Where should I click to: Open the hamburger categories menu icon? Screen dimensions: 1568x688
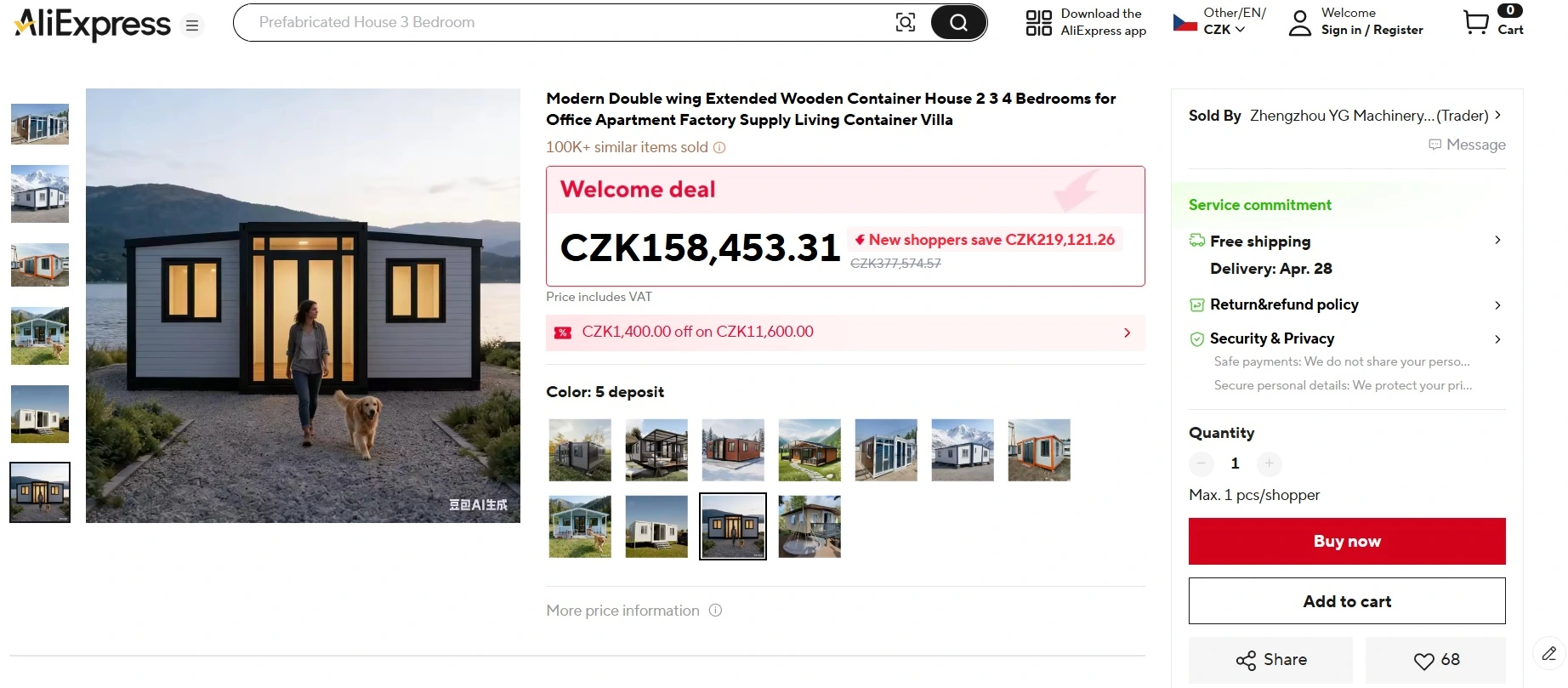pos(192,26)
